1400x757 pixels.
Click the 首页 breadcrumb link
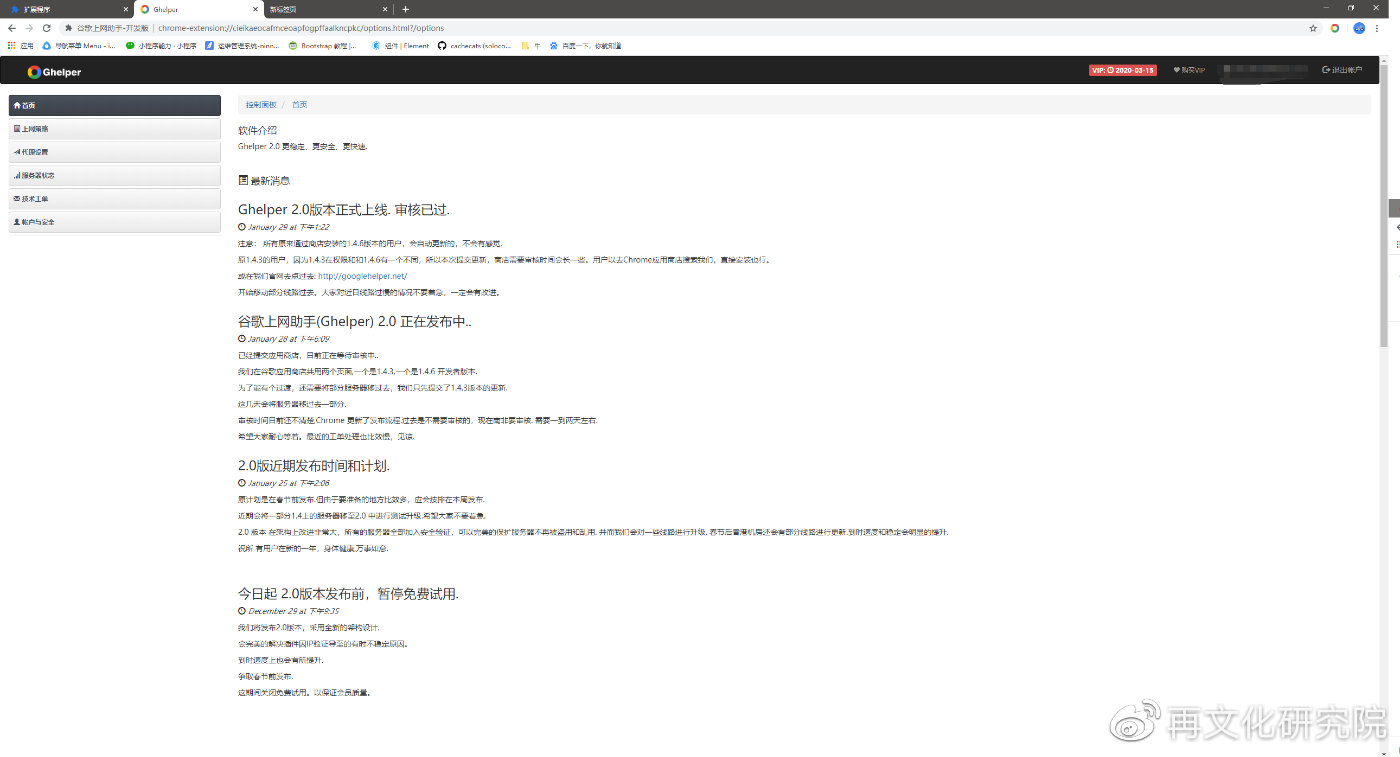tap(300, 104)
